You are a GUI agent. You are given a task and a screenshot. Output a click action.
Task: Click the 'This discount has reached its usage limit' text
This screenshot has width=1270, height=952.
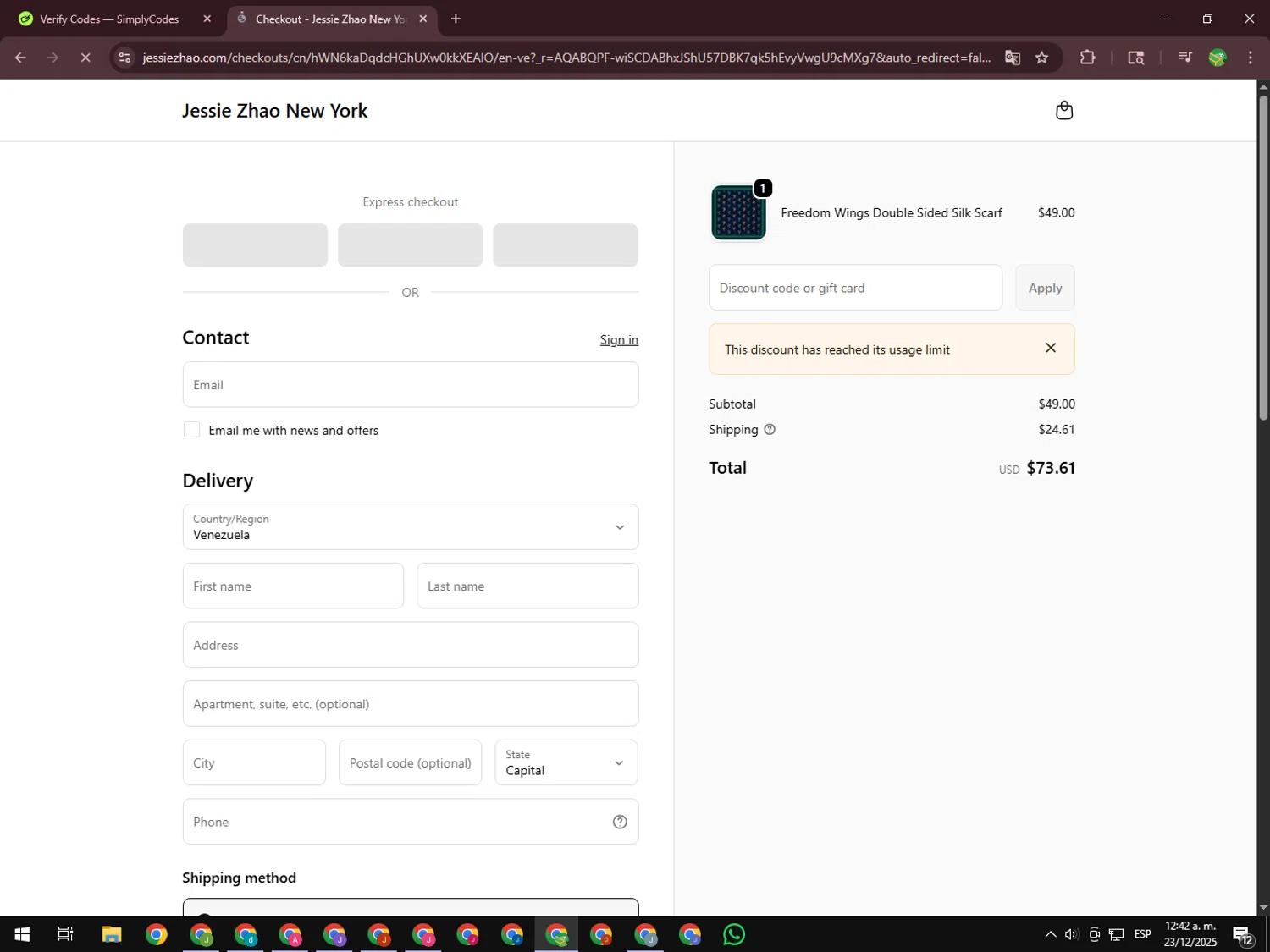[837, 349]
